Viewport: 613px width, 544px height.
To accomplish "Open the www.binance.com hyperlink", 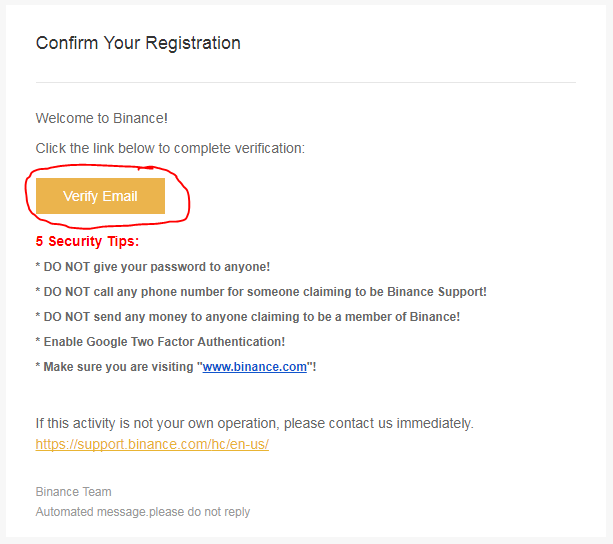I will click(x=255, y=367).
